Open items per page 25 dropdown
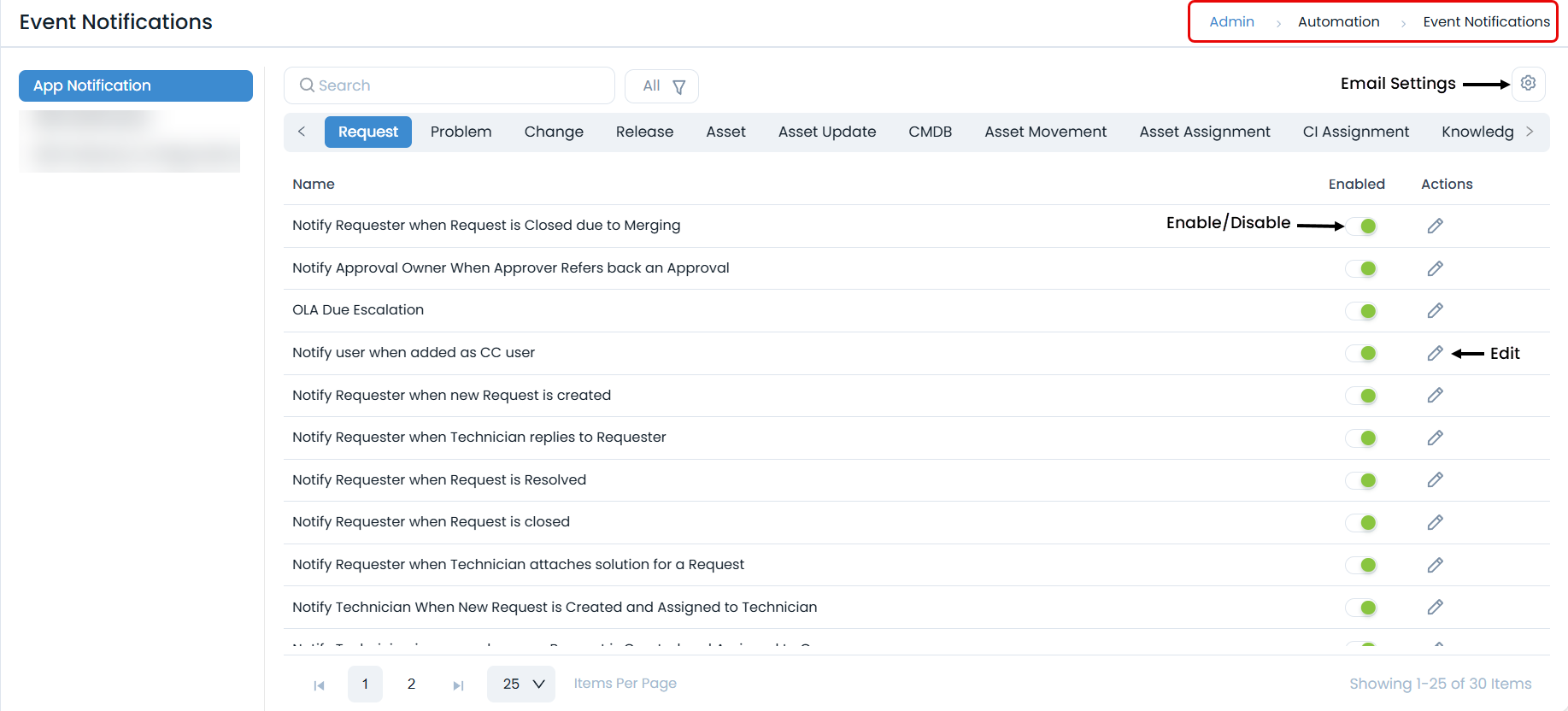This screenshot has height=711, width=1568. pyautogui.click(x=521, y=684)
